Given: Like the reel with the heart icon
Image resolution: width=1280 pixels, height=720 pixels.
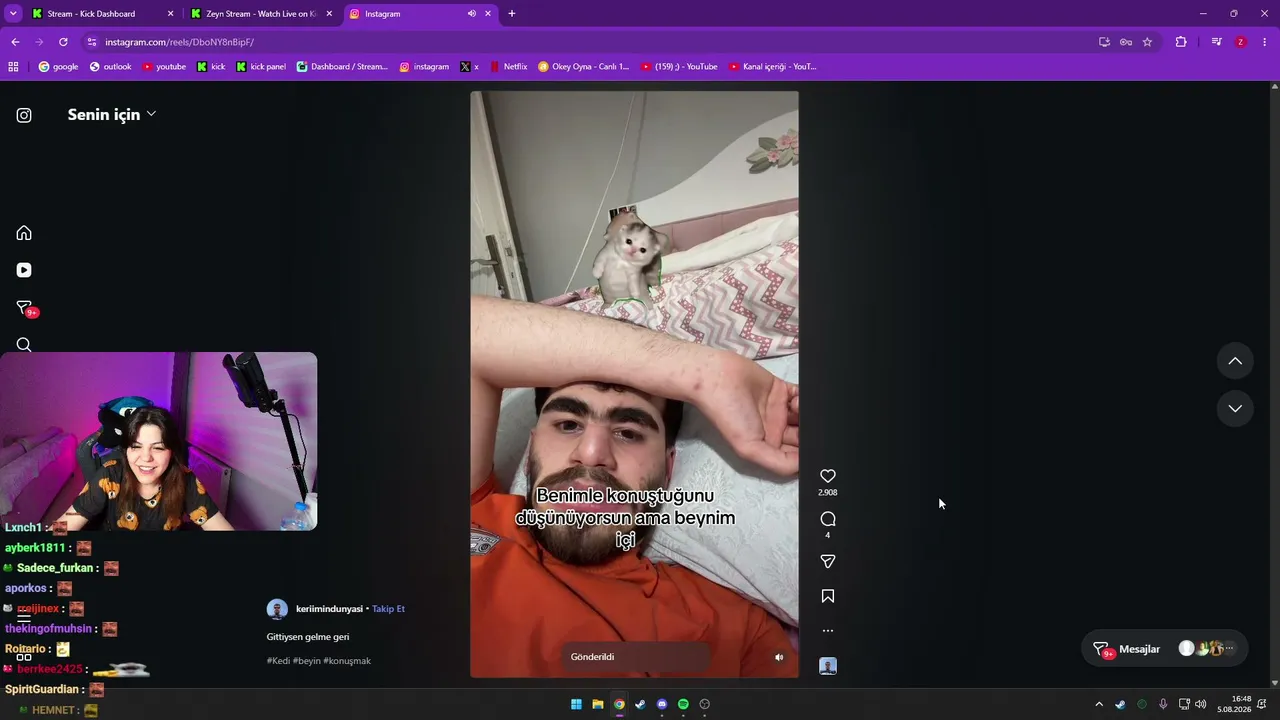Looking at the screenshot, I should 828,476.
